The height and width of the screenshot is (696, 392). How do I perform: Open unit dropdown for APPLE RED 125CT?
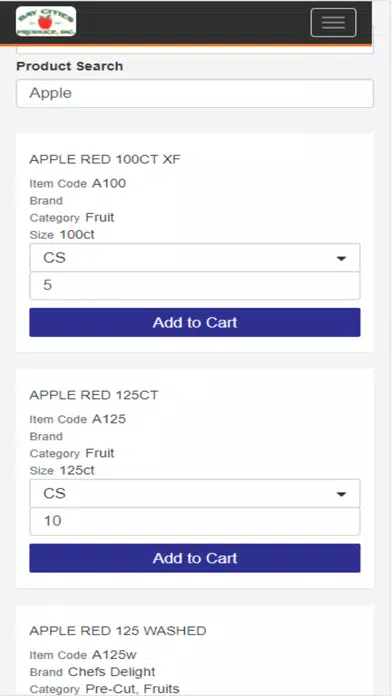coord(195,493)
